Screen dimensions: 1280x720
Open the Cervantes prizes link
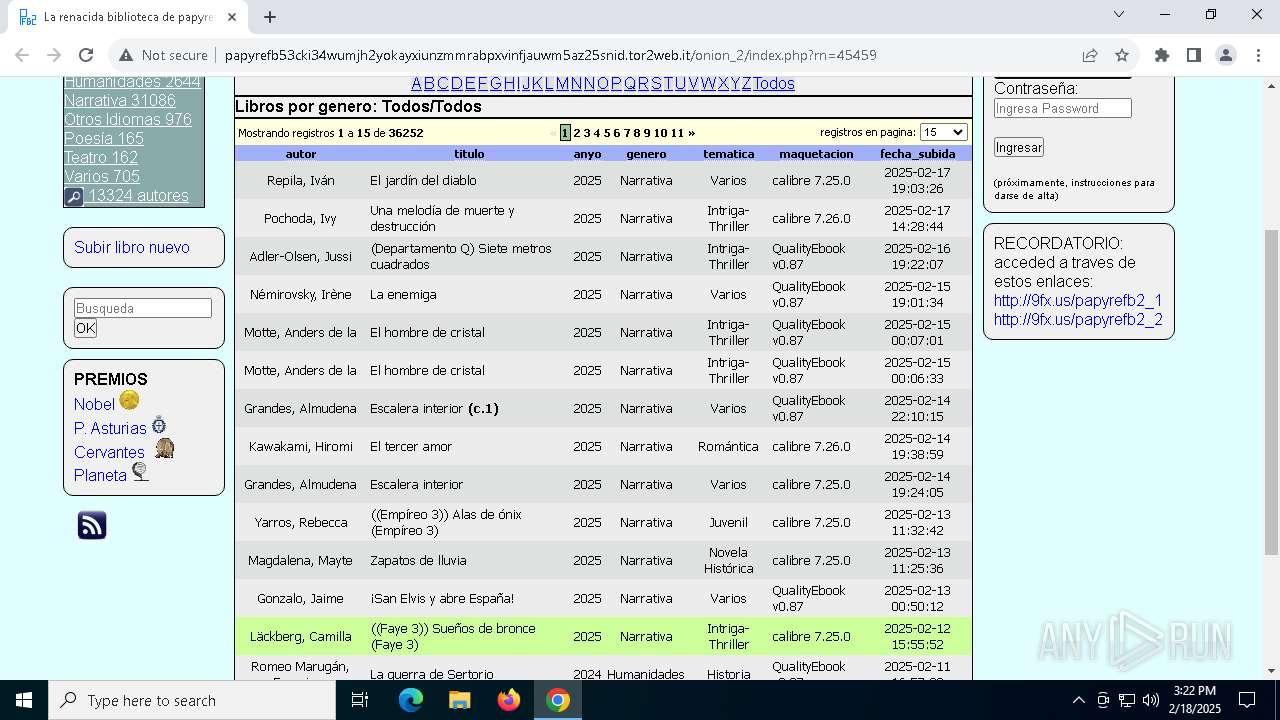pos(109,452)
